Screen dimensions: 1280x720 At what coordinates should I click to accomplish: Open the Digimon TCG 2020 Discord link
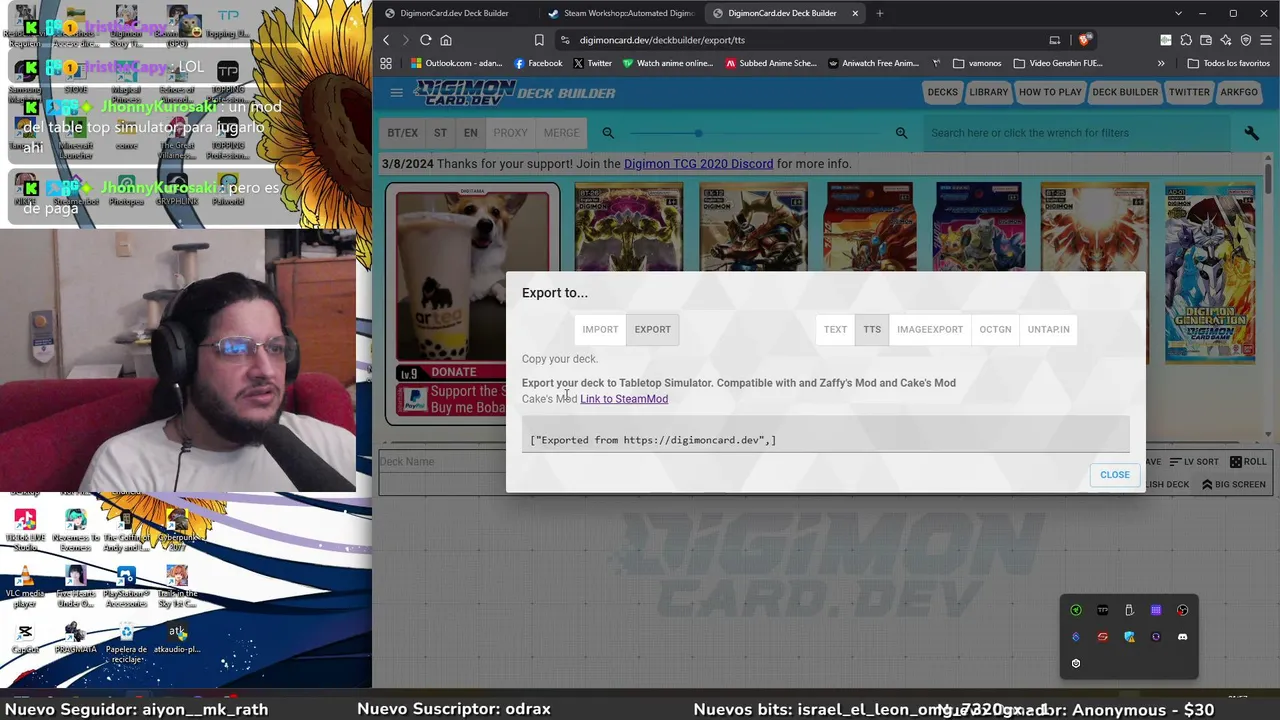click(698, 164)
